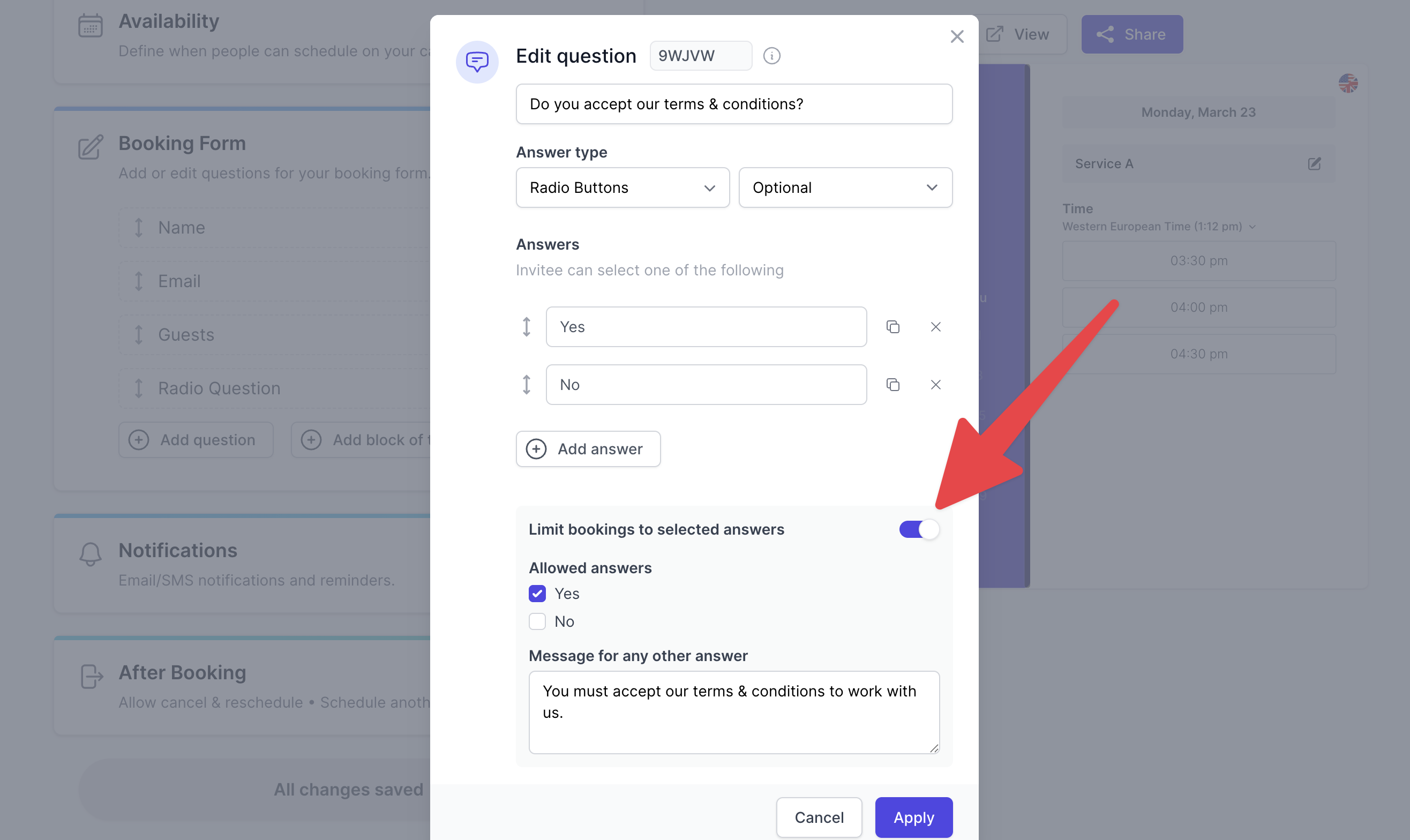The image size is (1410, 840).
Task: Duplicate the Yes answer option
Action: point(892,327)
